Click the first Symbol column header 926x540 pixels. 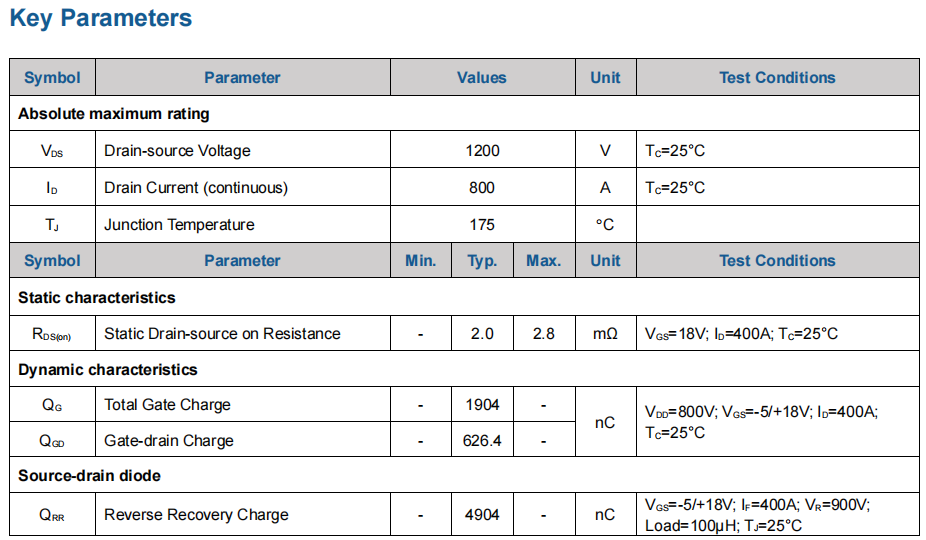point(52,78)
